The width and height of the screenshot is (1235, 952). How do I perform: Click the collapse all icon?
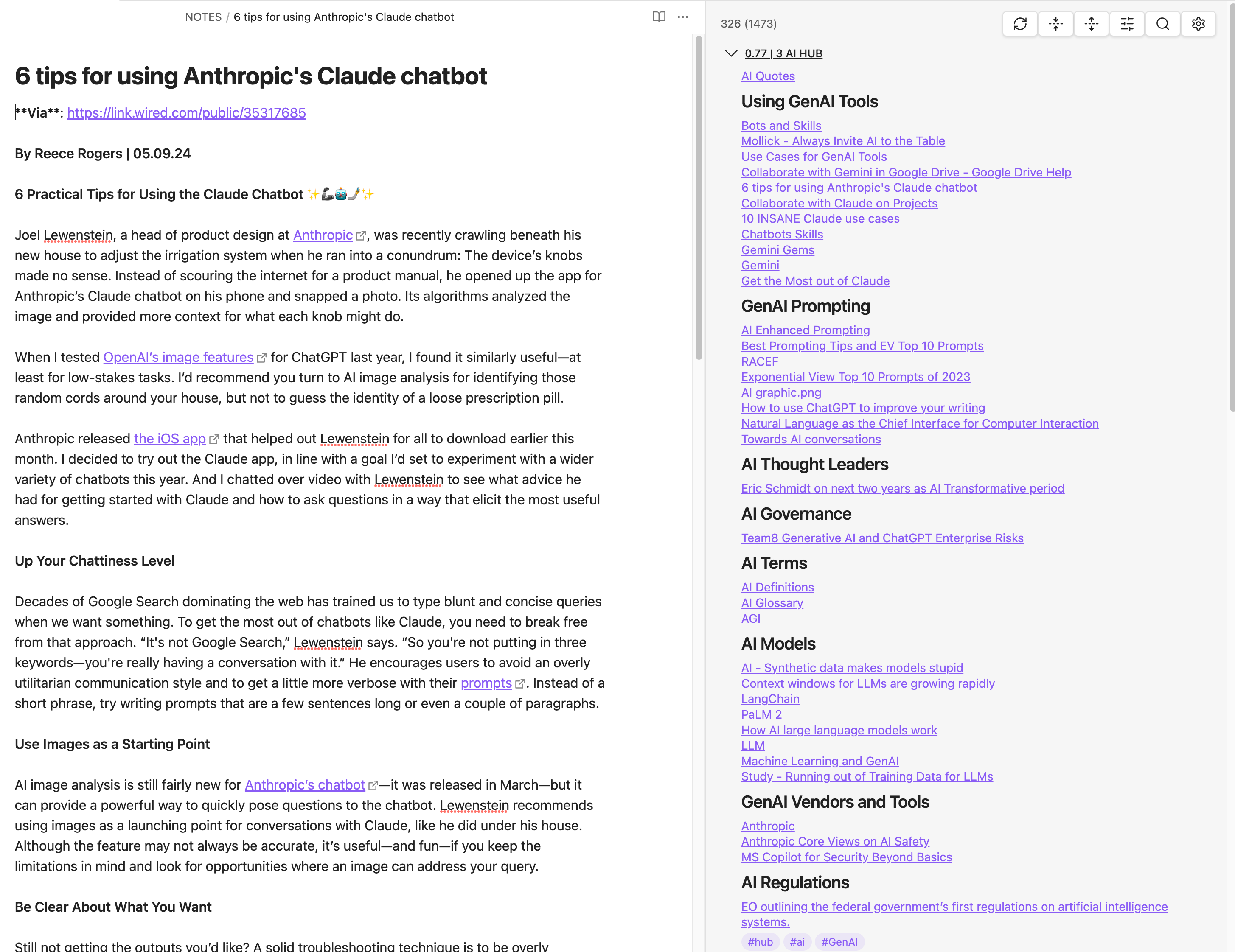pos(1056,24)
